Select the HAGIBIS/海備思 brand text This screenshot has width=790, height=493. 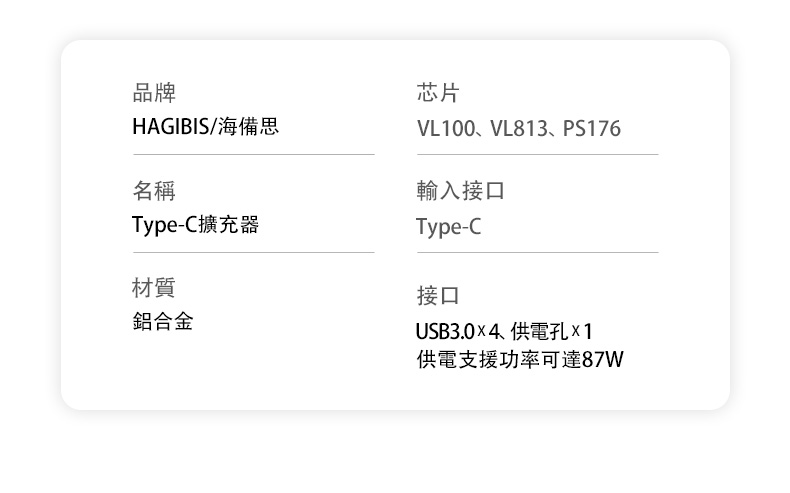pos(206,126)
